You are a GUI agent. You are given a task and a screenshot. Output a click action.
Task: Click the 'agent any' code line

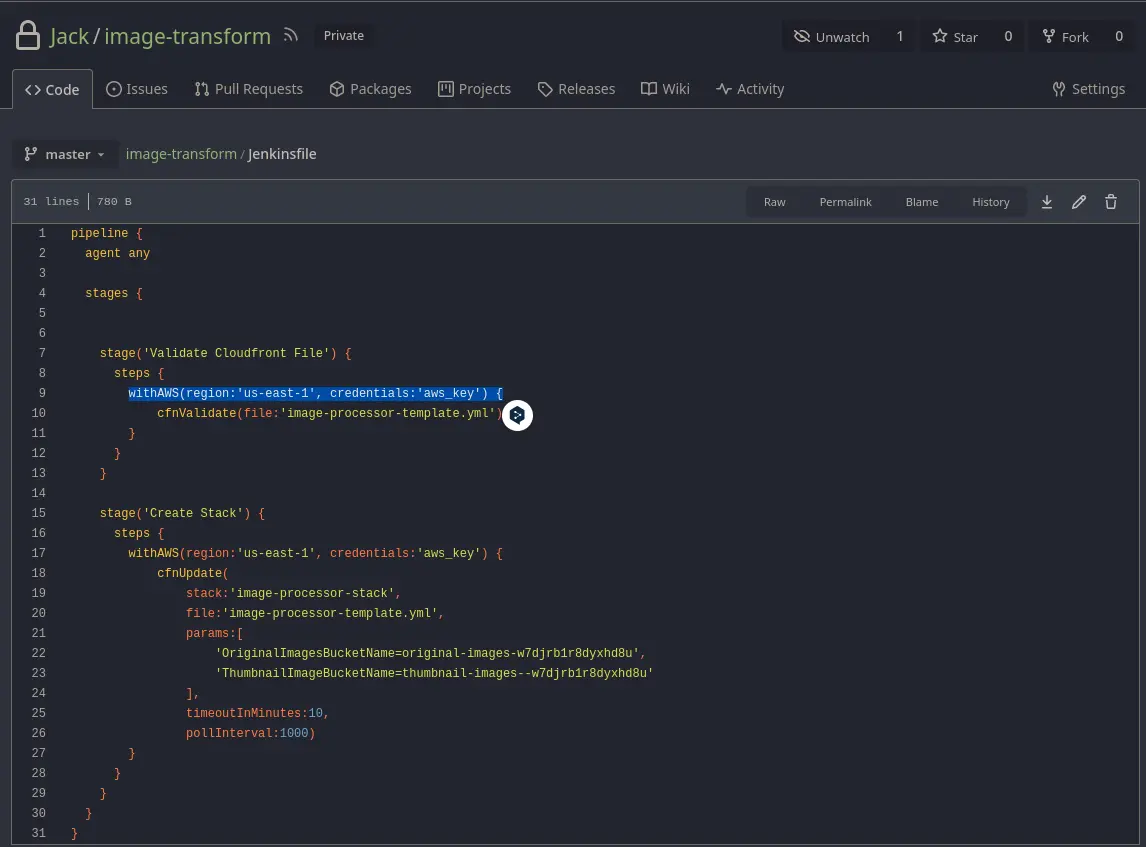tap(117, 253)
